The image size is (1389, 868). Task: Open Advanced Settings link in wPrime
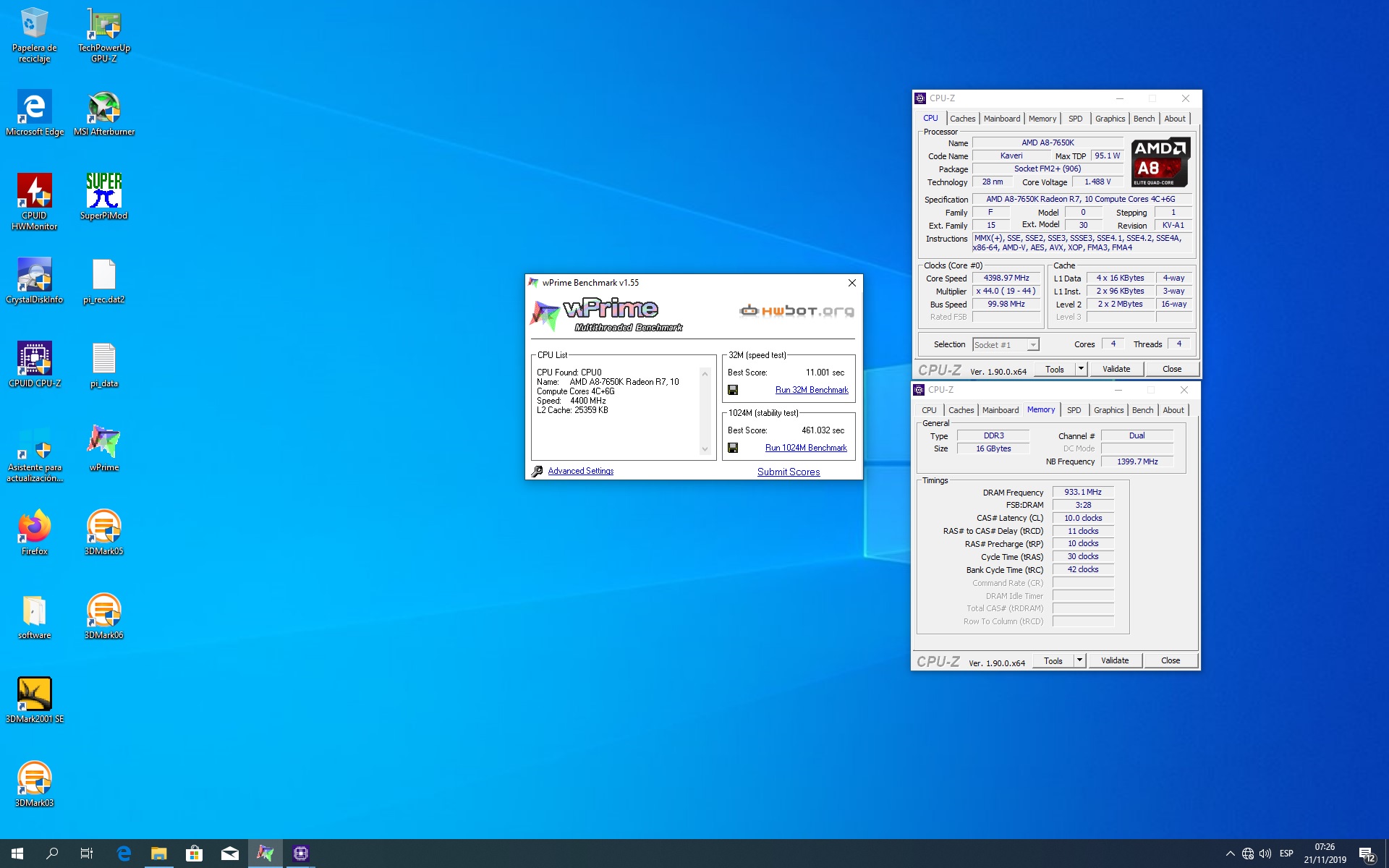pyautogui.click(x=580, y=471)
